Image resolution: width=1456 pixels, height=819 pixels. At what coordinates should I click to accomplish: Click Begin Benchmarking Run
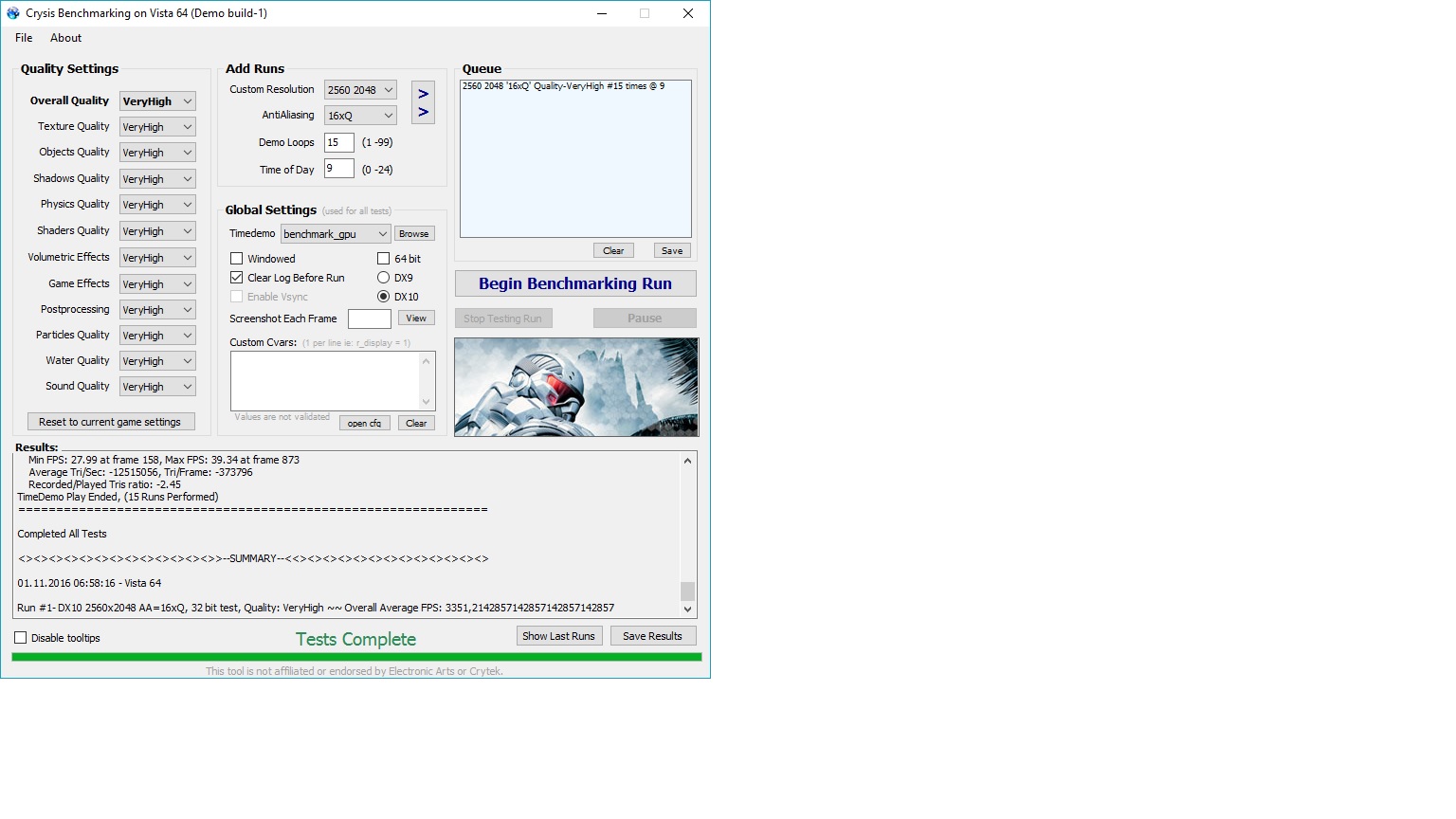click(x=575, y=283)
